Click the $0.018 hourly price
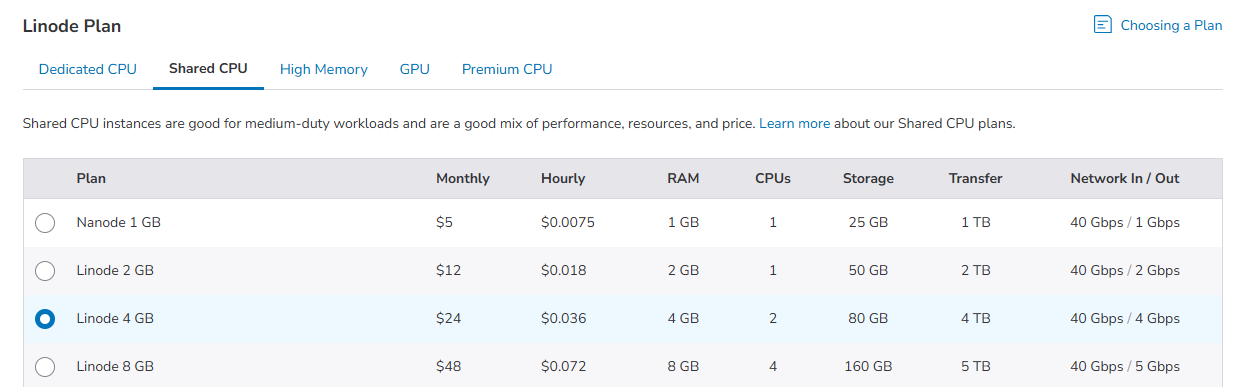This screenshot has width=1241, height=387. (564, 270)
